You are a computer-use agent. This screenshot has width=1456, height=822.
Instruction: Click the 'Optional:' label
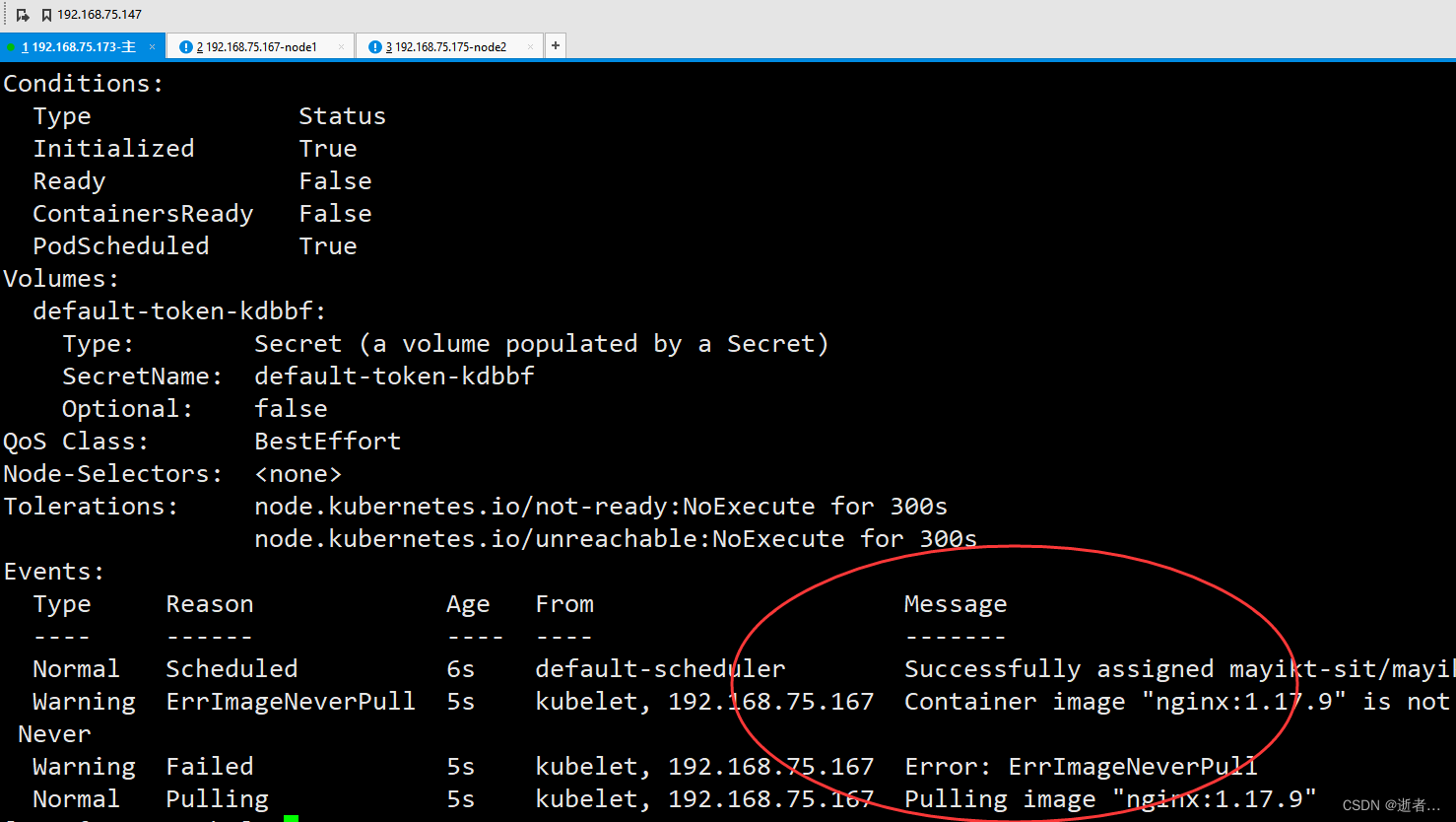point(128,409)
